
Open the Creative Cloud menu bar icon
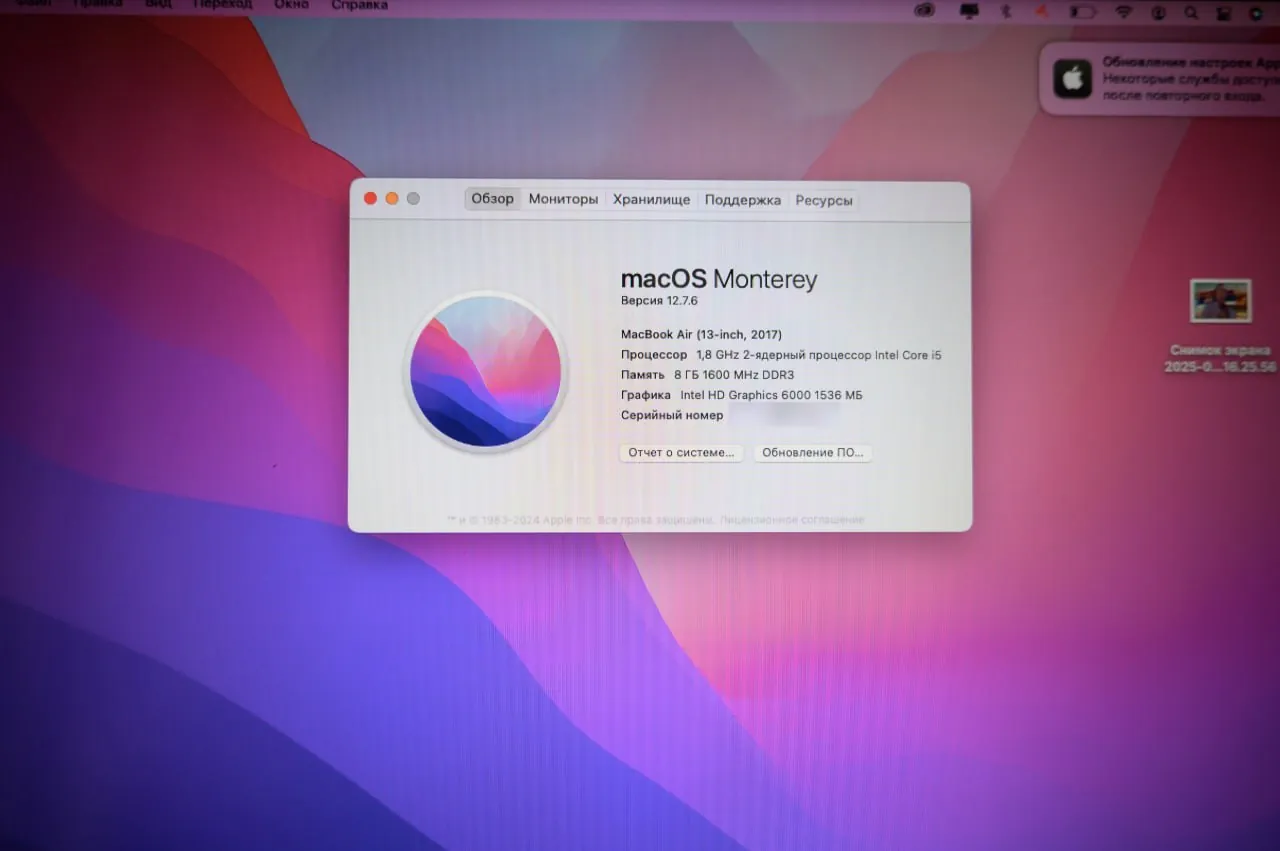[925, 11]
